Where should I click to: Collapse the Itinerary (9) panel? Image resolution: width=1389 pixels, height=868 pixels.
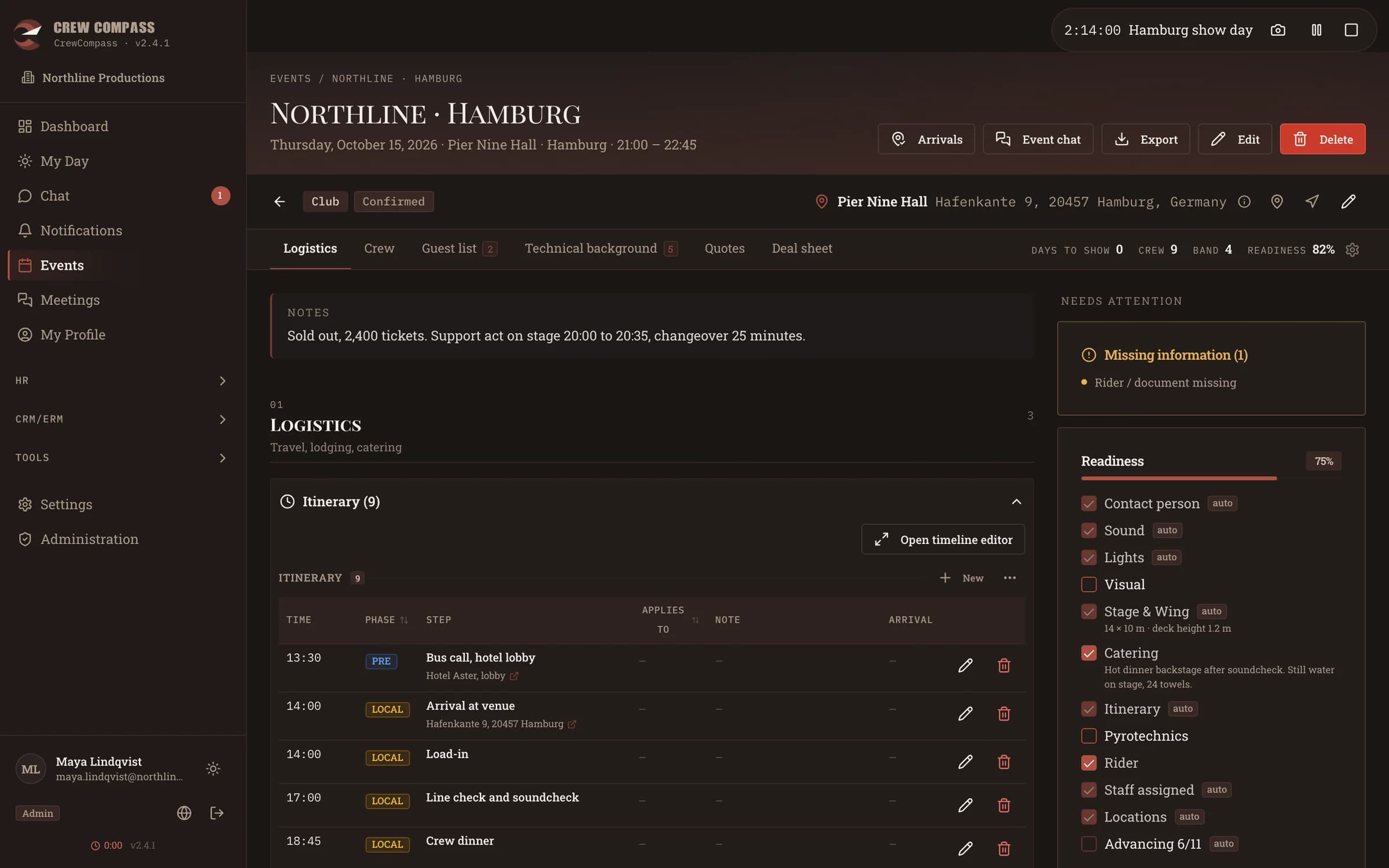coord(1016,502)
